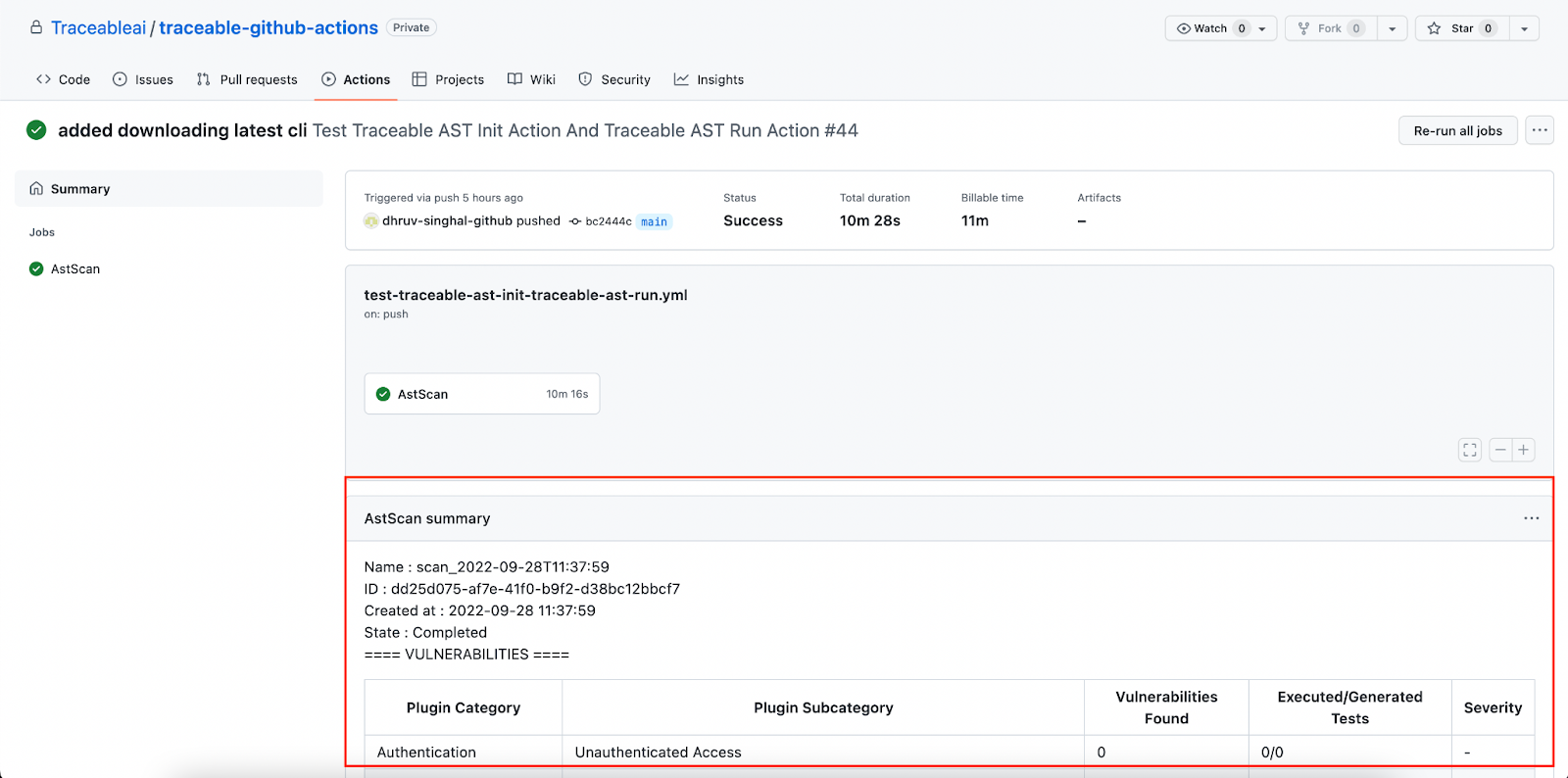Screen dimensions: 1568x778
Task: Click the Fork icon
Action: pos(1303,28)
